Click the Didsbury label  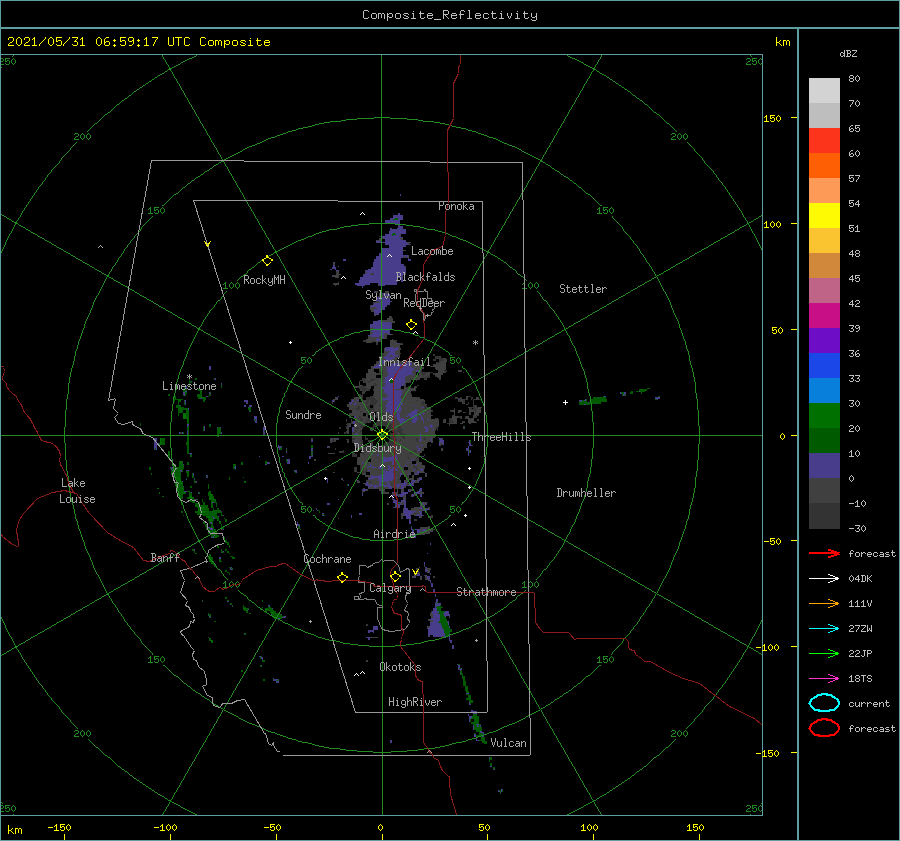tap(378, 448)
